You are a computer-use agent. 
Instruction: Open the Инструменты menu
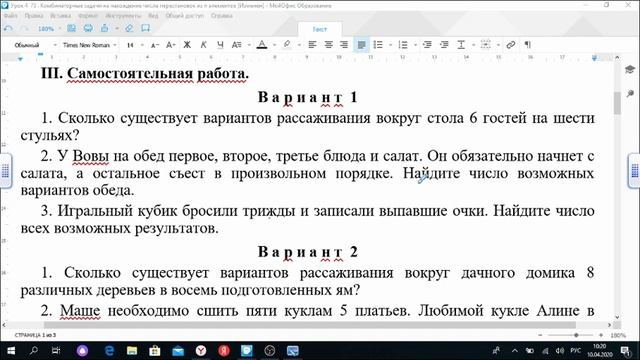point(123,16)
